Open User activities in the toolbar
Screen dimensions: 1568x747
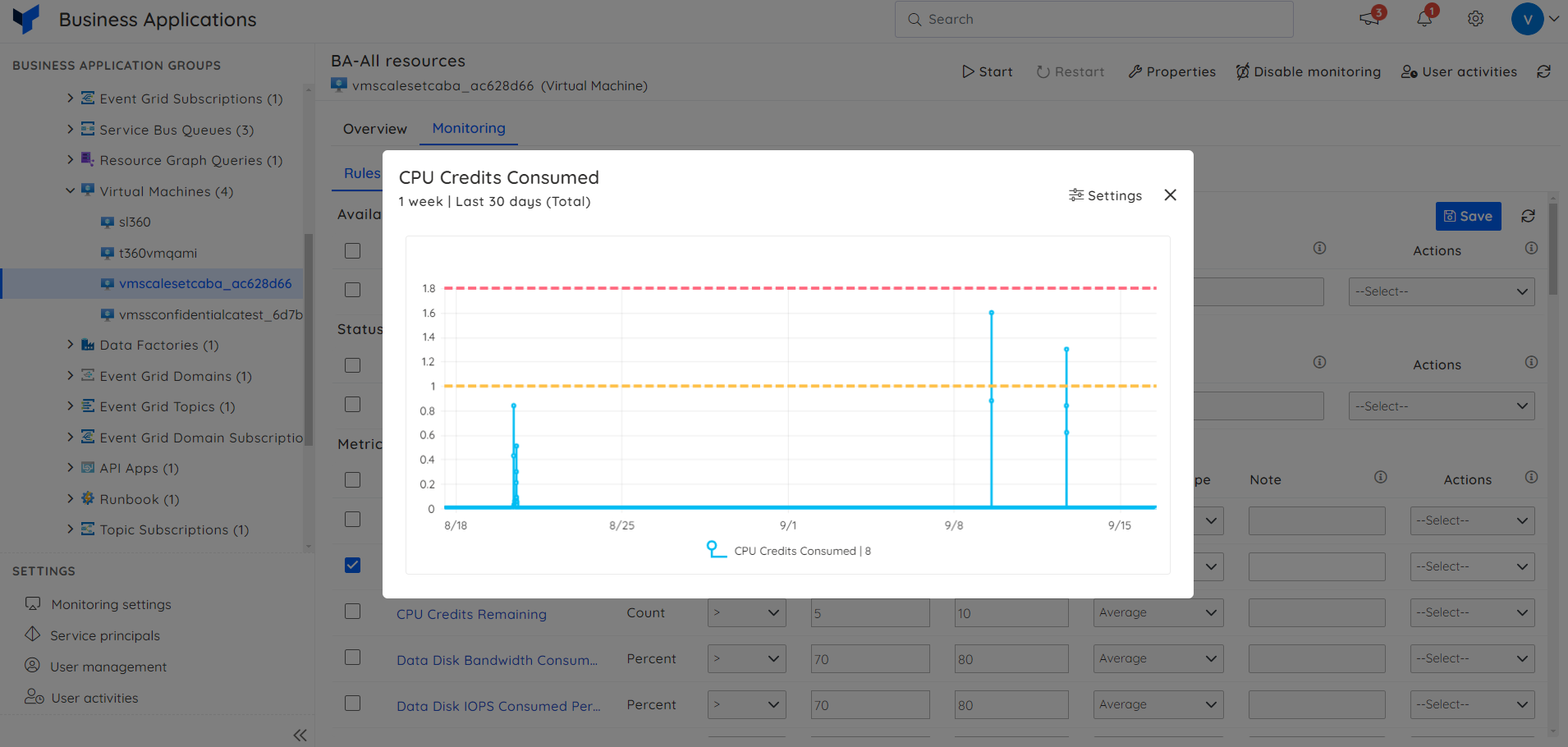1459,71
